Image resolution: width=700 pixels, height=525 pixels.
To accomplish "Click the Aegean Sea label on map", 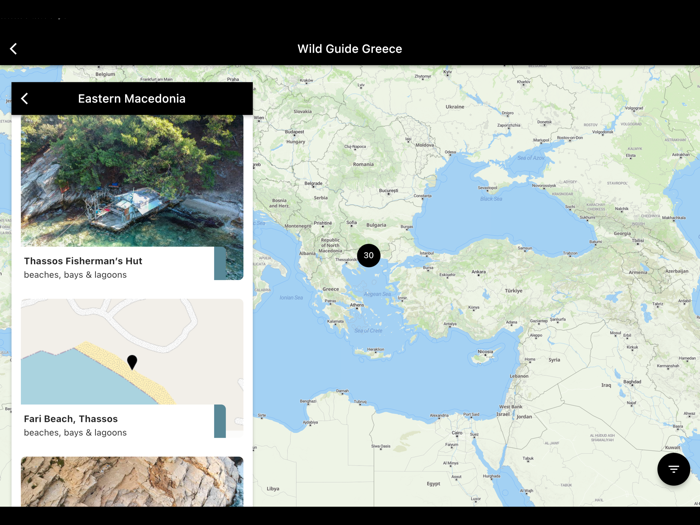I will (377, 294).
